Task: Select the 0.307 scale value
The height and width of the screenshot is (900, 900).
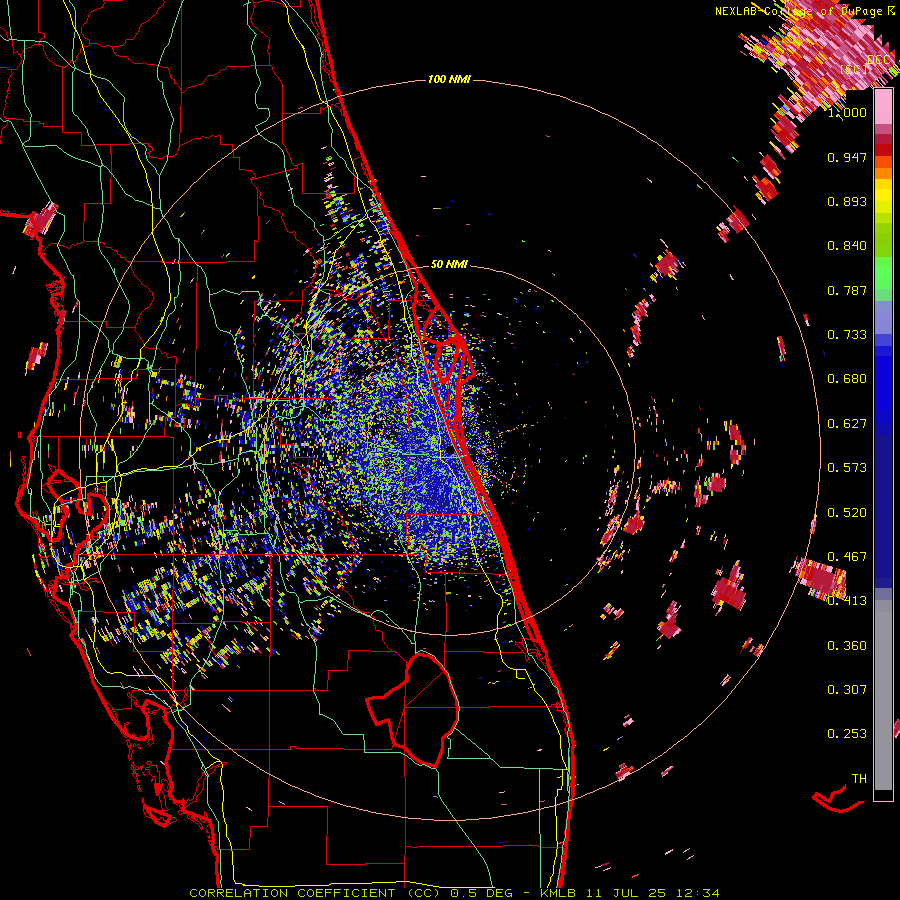Action: click(847, 690)
